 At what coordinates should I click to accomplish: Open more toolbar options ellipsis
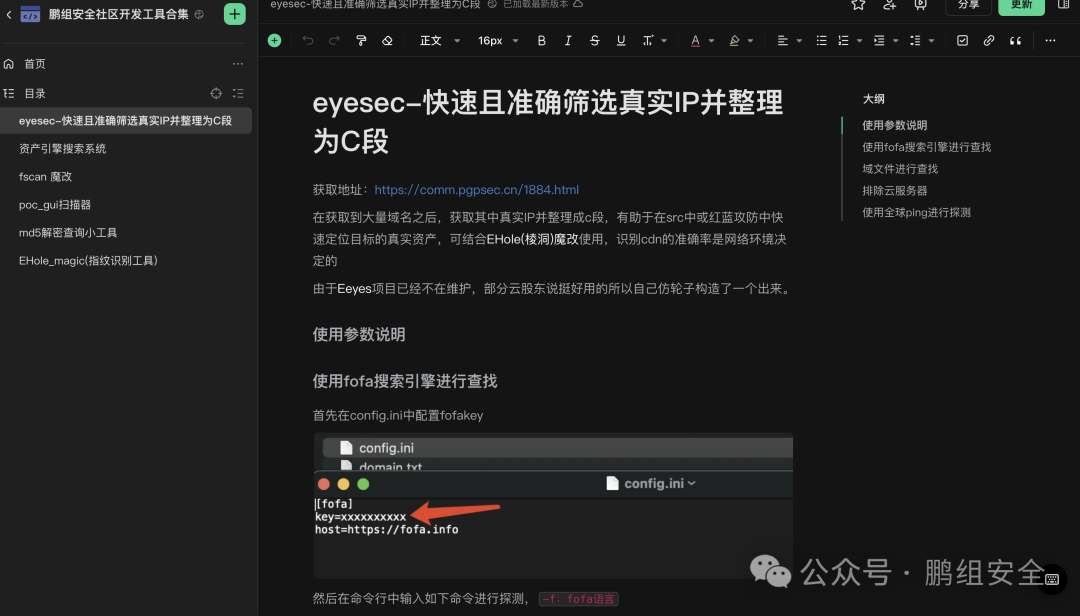tap(1050, 41)
